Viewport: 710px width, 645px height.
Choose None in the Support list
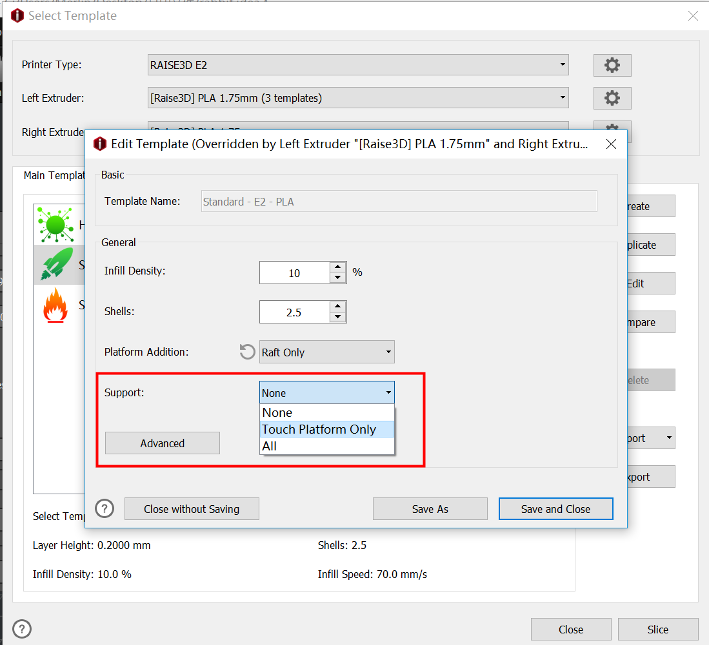coord(327,413)
